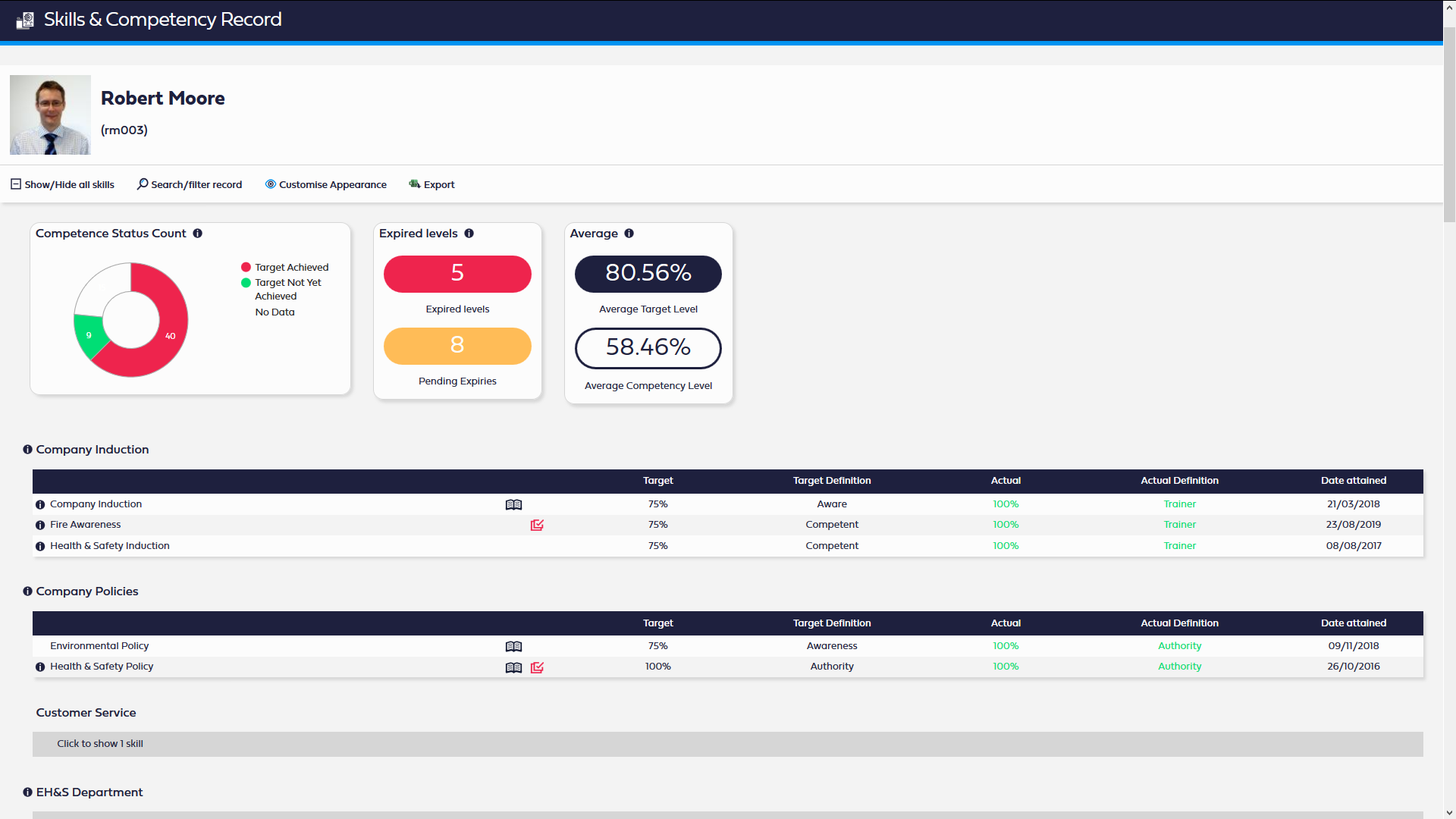Collapse the Company Policies section heading

coord(86,591)
